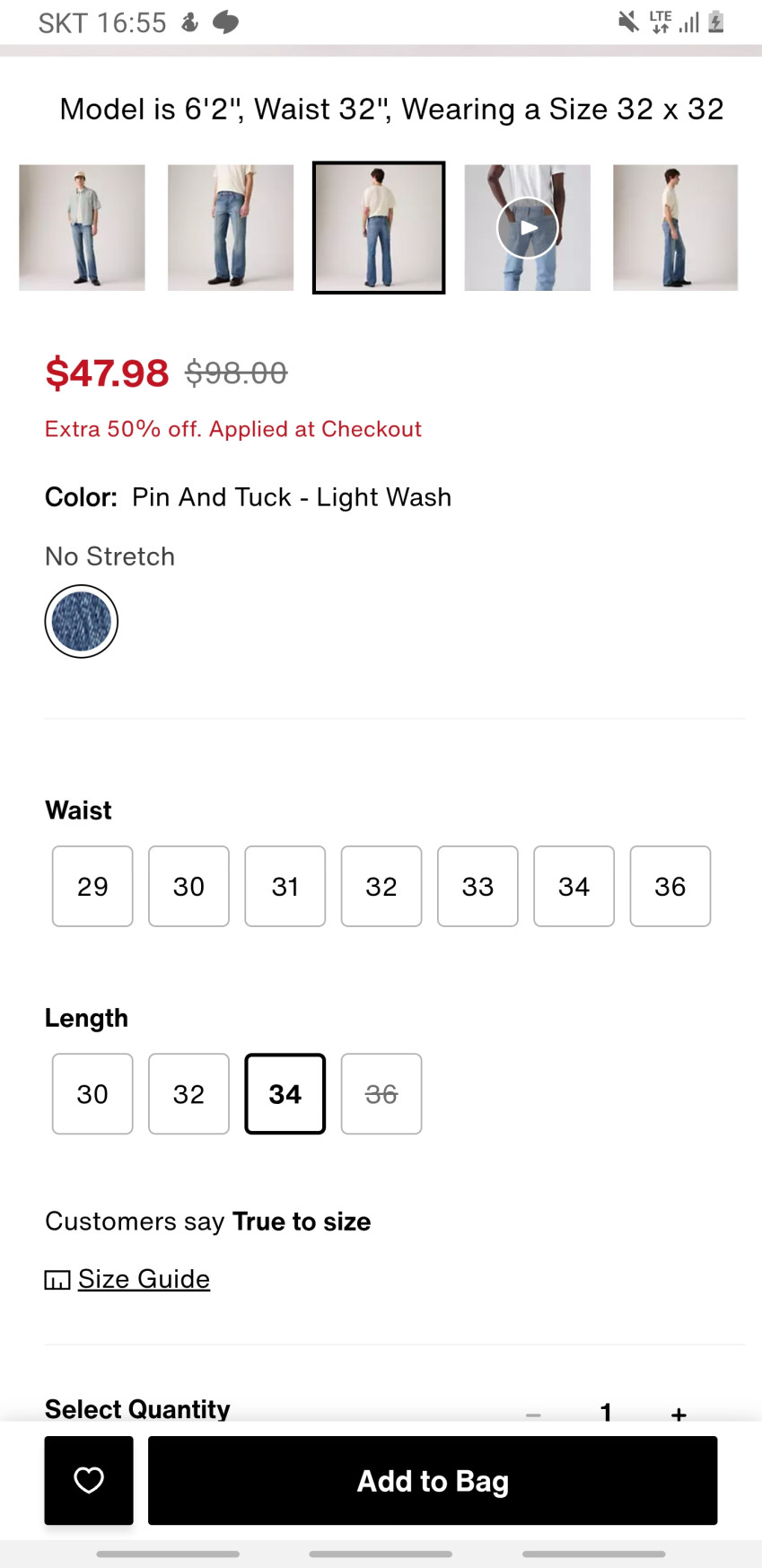762x1568 pixels.
Task: Pick waist size 36
Action: click(670, 886)
